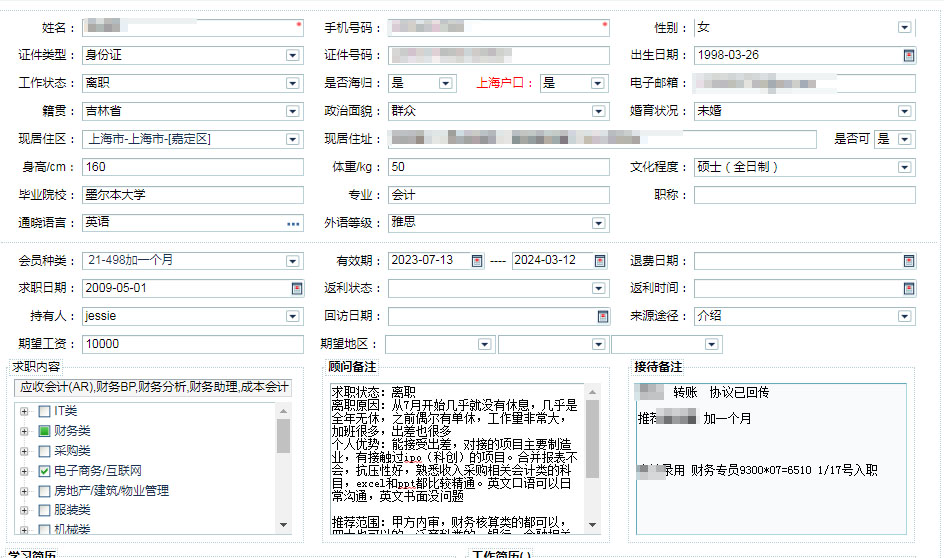Click the 顾问备注 scrollbar up arrow
Screen dimensions: 944x558
coord(592,392)
